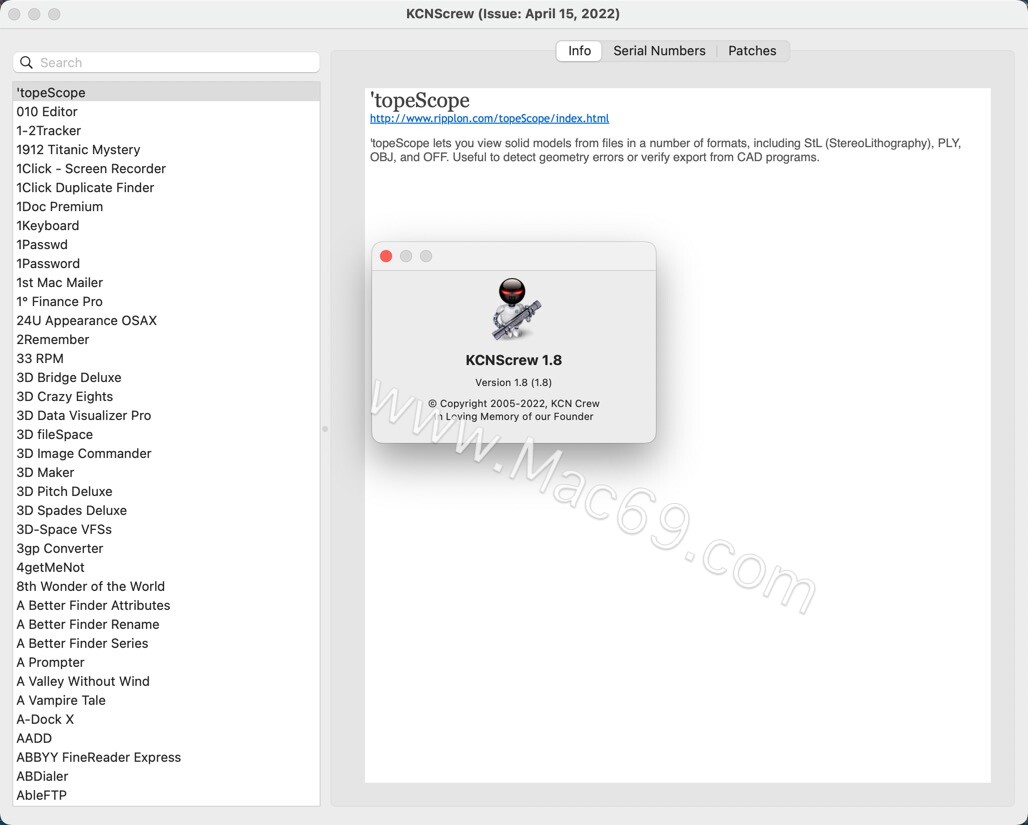Minimize the KCNScrew 1.8 about window
The image size is (1028, 825).
coord(406,256)
